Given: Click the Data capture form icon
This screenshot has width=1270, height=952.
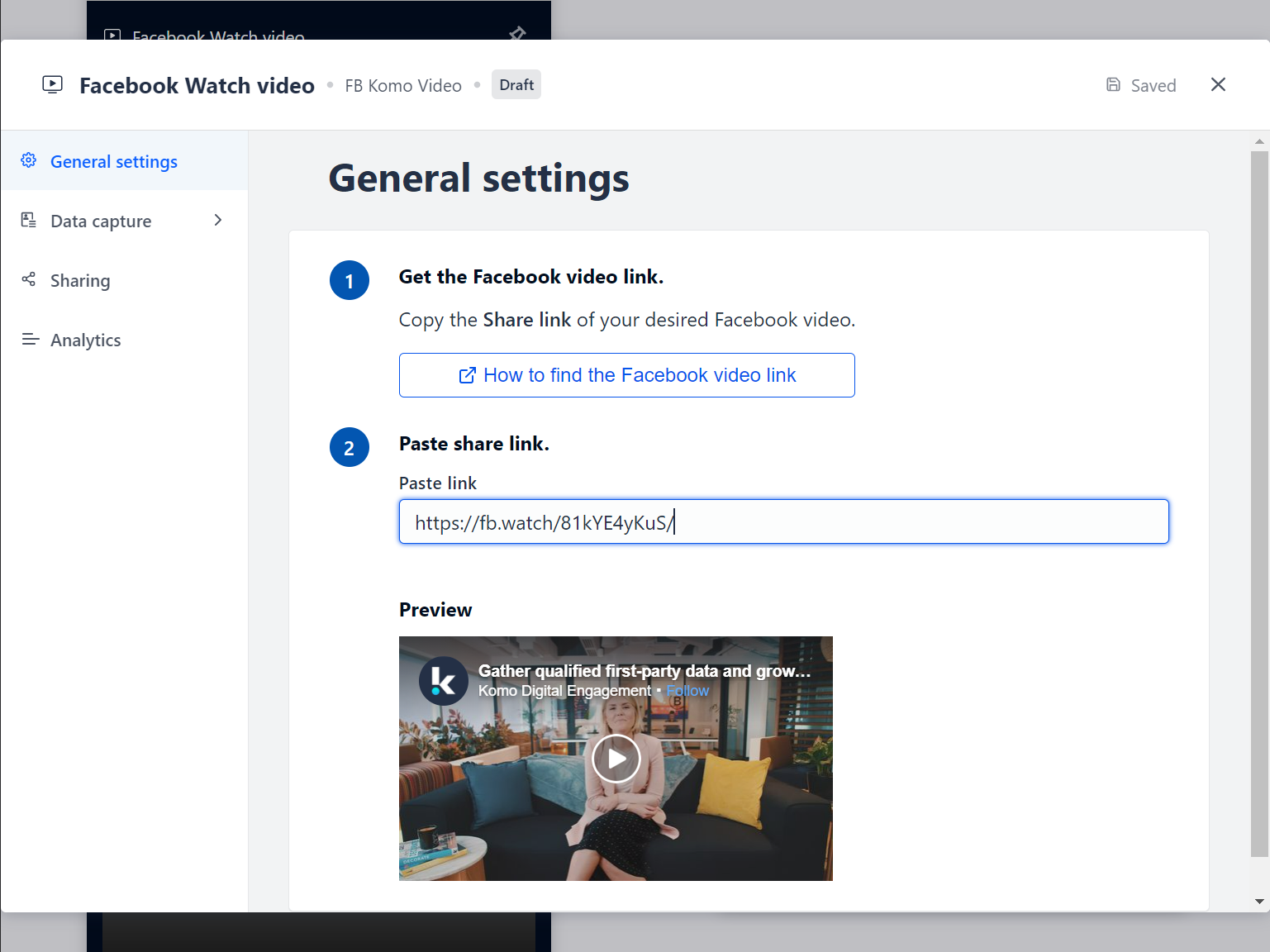Looking at the screenshot, I should point(29,220).
